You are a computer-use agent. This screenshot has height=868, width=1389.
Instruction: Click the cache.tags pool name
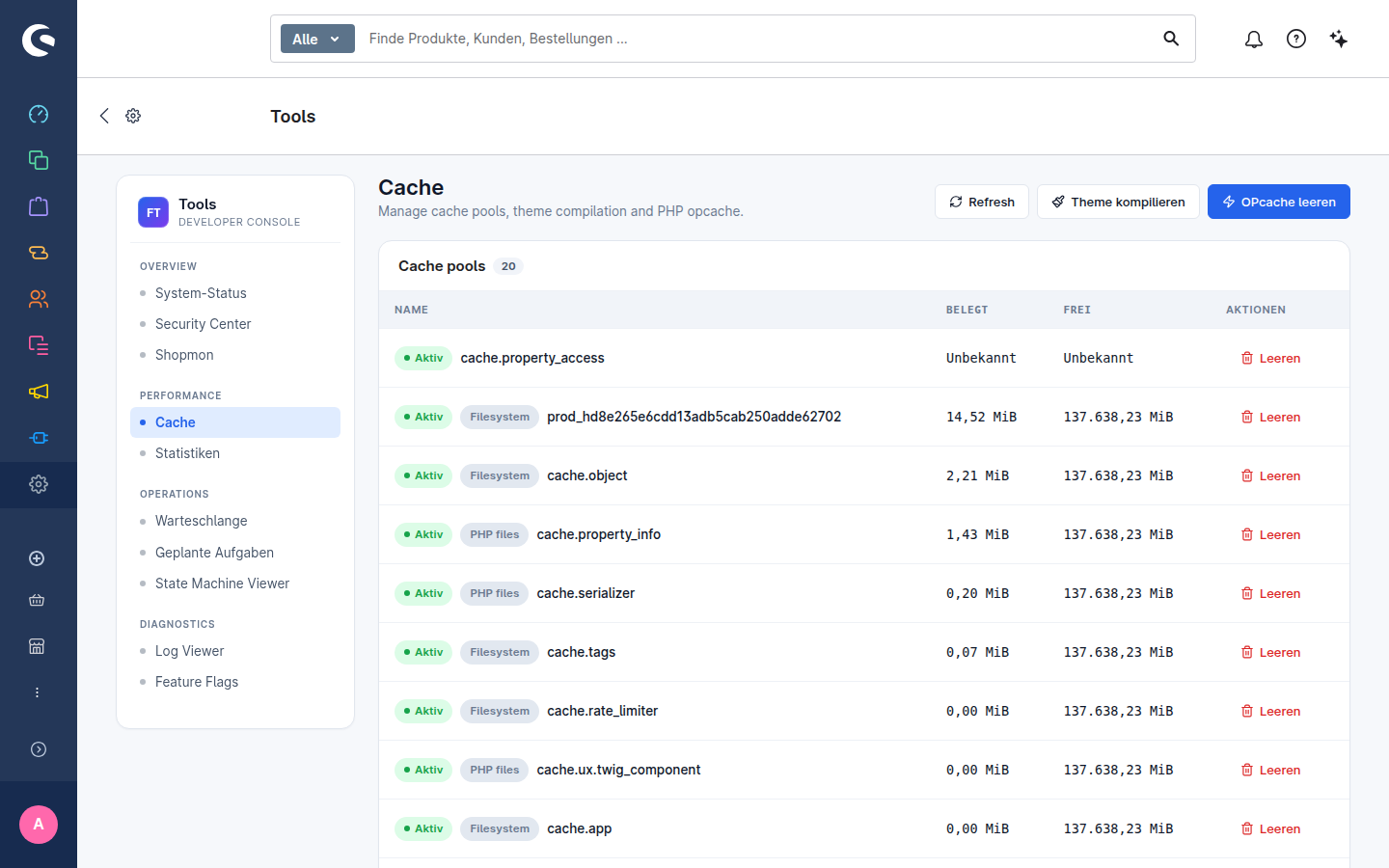[x=581, y=652]
